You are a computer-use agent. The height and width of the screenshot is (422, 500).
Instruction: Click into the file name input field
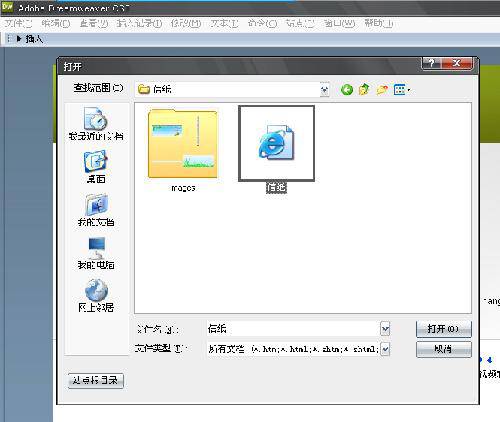click(x=293, y=329)
